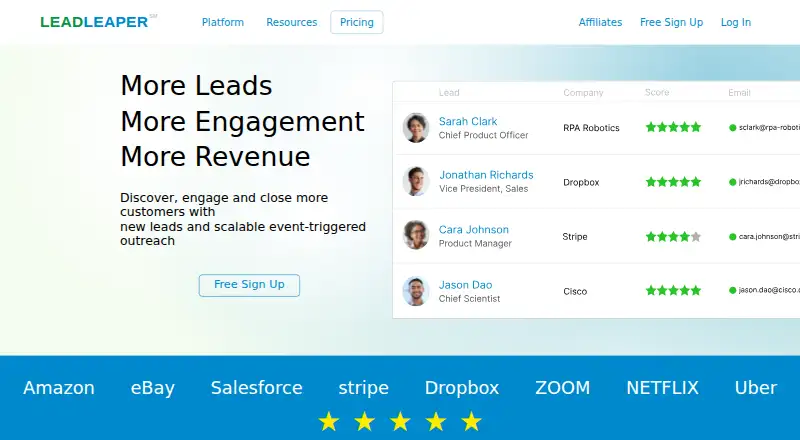This screenshot has height=440, width=800.
Task: Click Sarah Clark's five-star score
Action: tap(673, 127)
